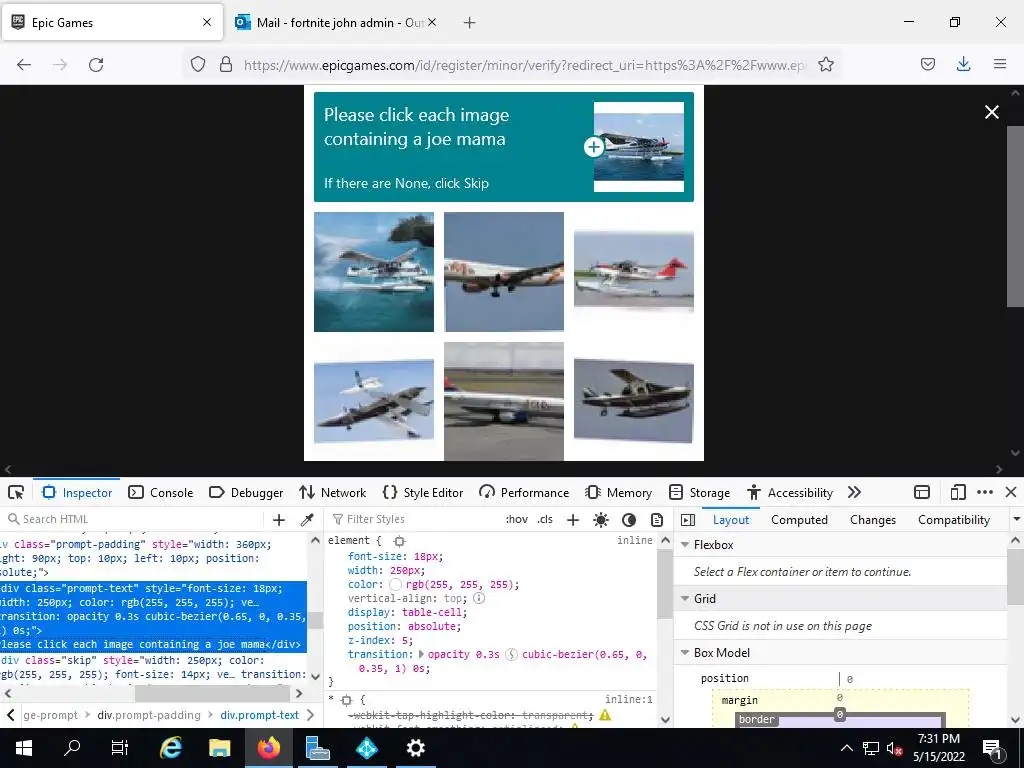Viewport: 1024px width, 768px height.
Task: Toggle print media simulation icon
Action: pos(657,520)
